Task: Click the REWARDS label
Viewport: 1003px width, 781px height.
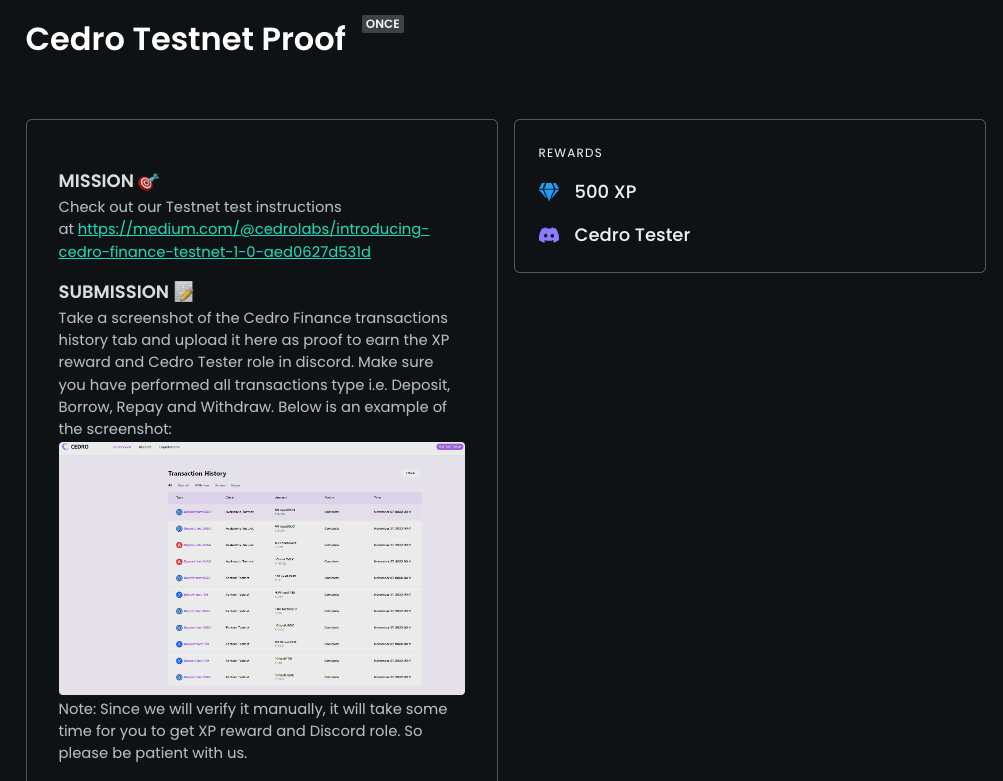Action: 570,153
